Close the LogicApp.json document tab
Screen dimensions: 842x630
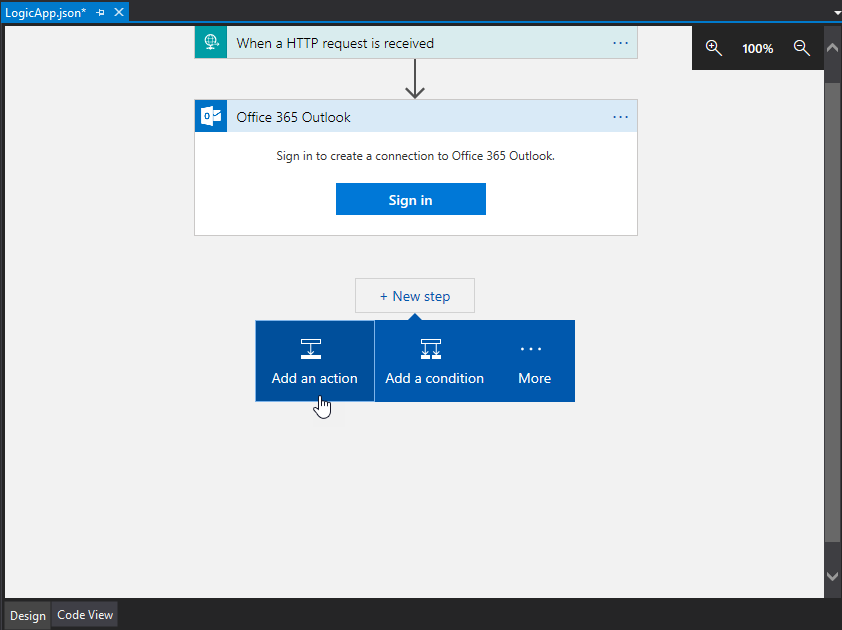point(119,12)
